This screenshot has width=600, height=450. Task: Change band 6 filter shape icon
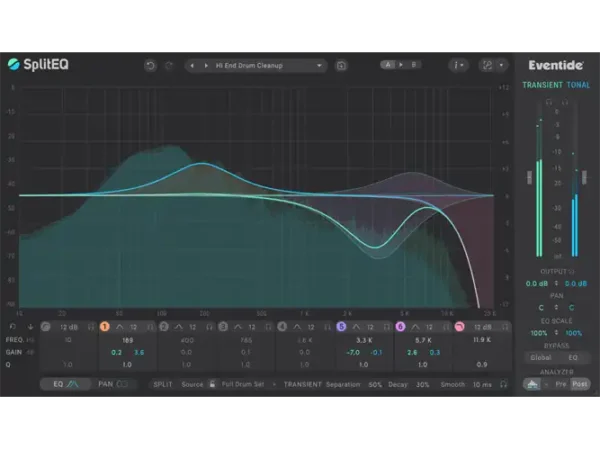point(416,327)
